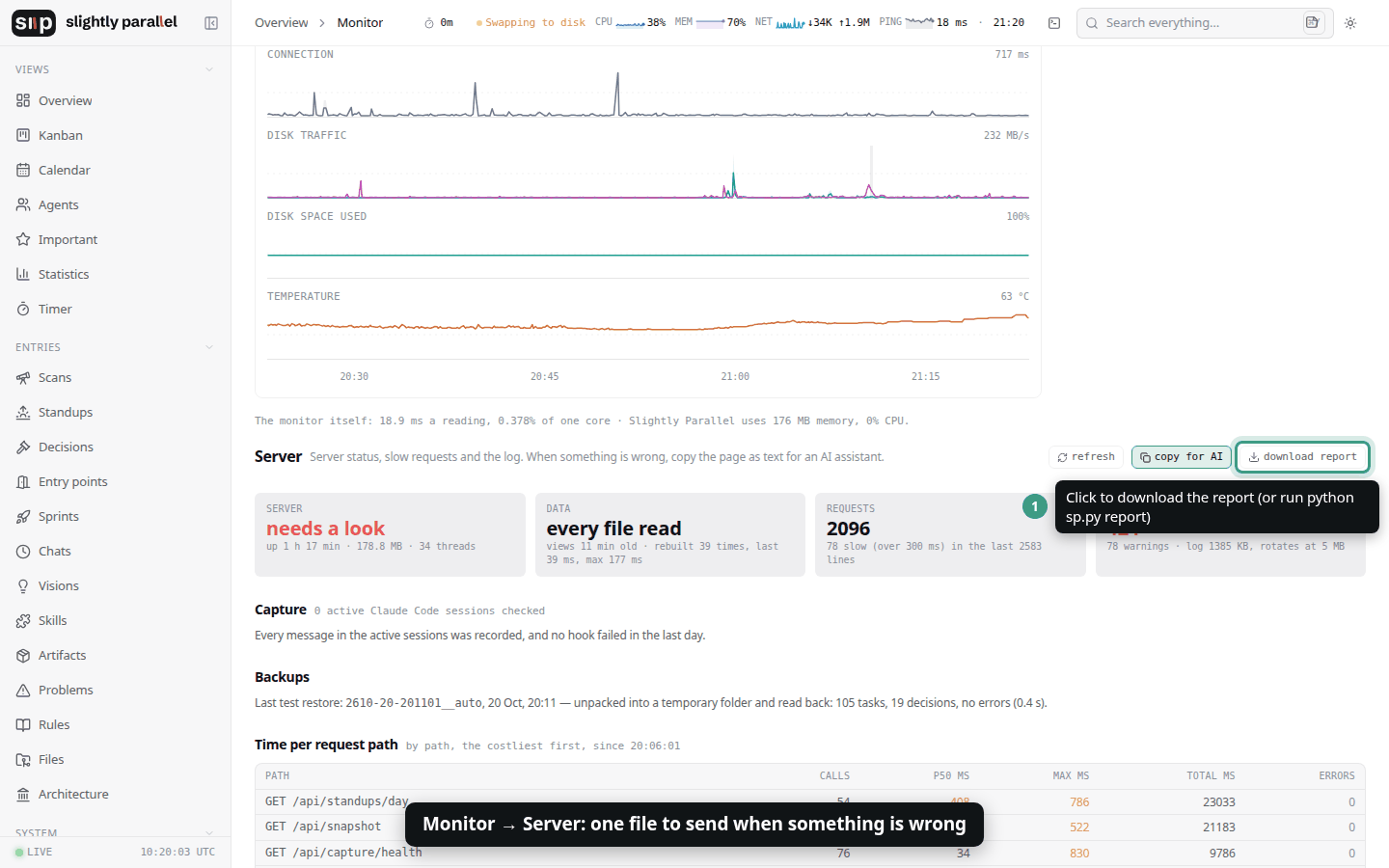This screenshot has height=868, width=1389.
Task: Select the Important star item
Action: pos(116,239)
